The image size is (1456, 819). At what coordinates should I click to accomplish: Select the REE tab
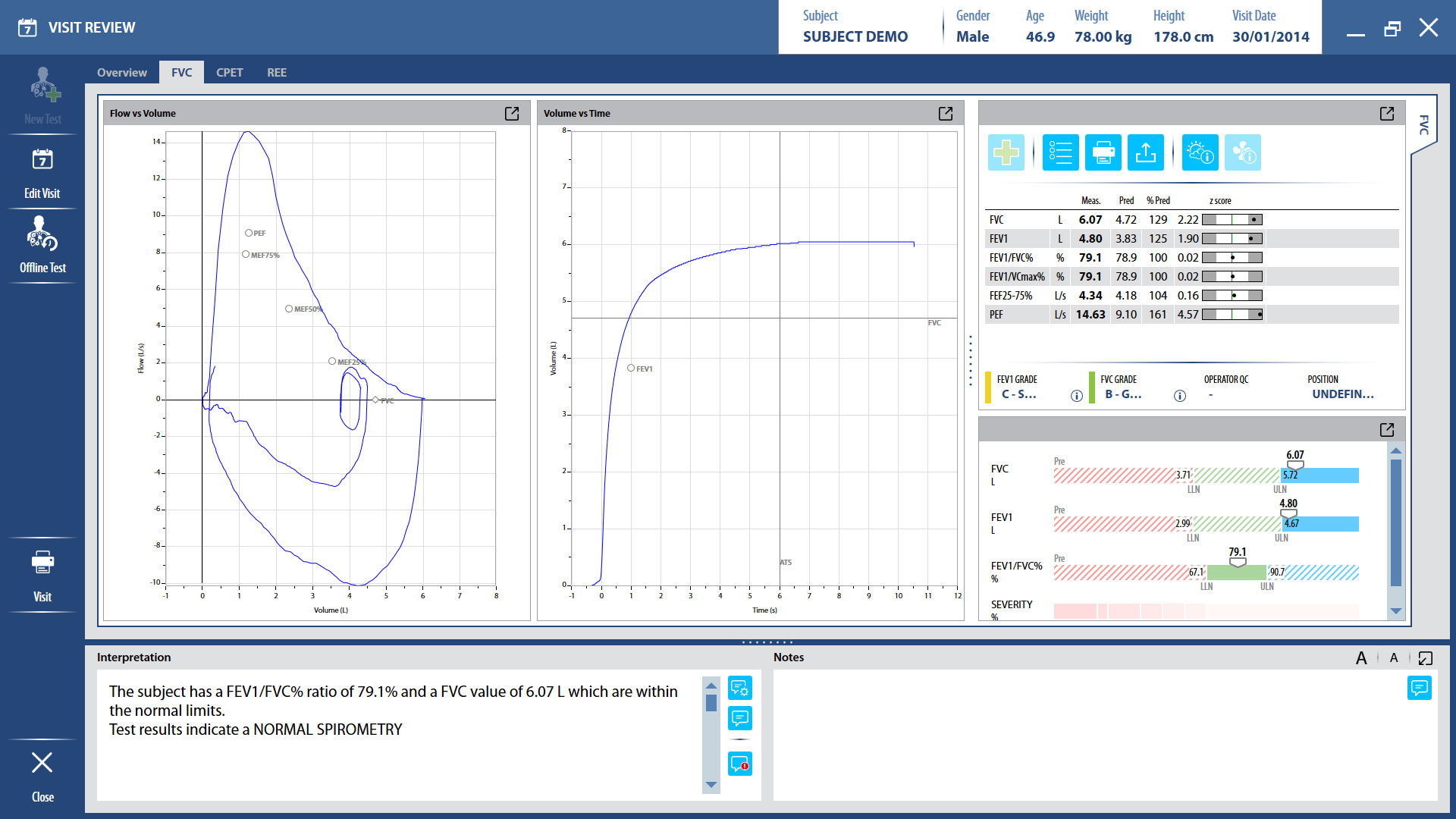[276, 73]
